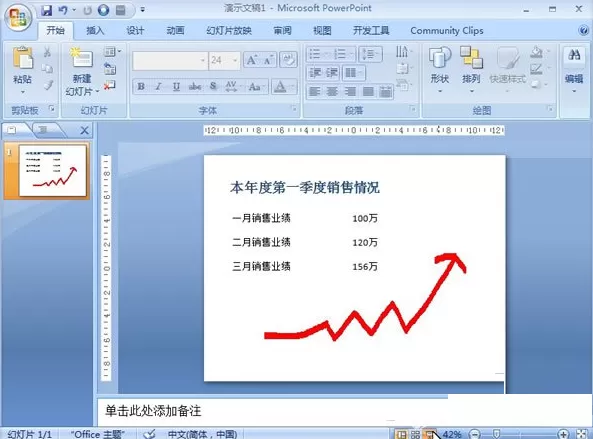Close the slides pane with X
Screen dimensions: 593x439
[x=84, y=130]
